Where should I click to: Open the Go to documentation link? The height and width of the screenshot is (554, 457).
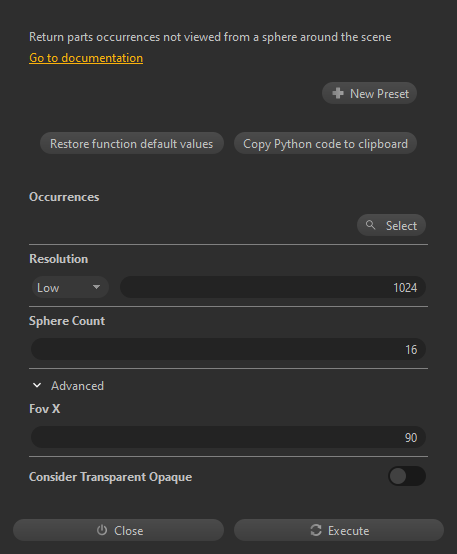coord(86,58)
